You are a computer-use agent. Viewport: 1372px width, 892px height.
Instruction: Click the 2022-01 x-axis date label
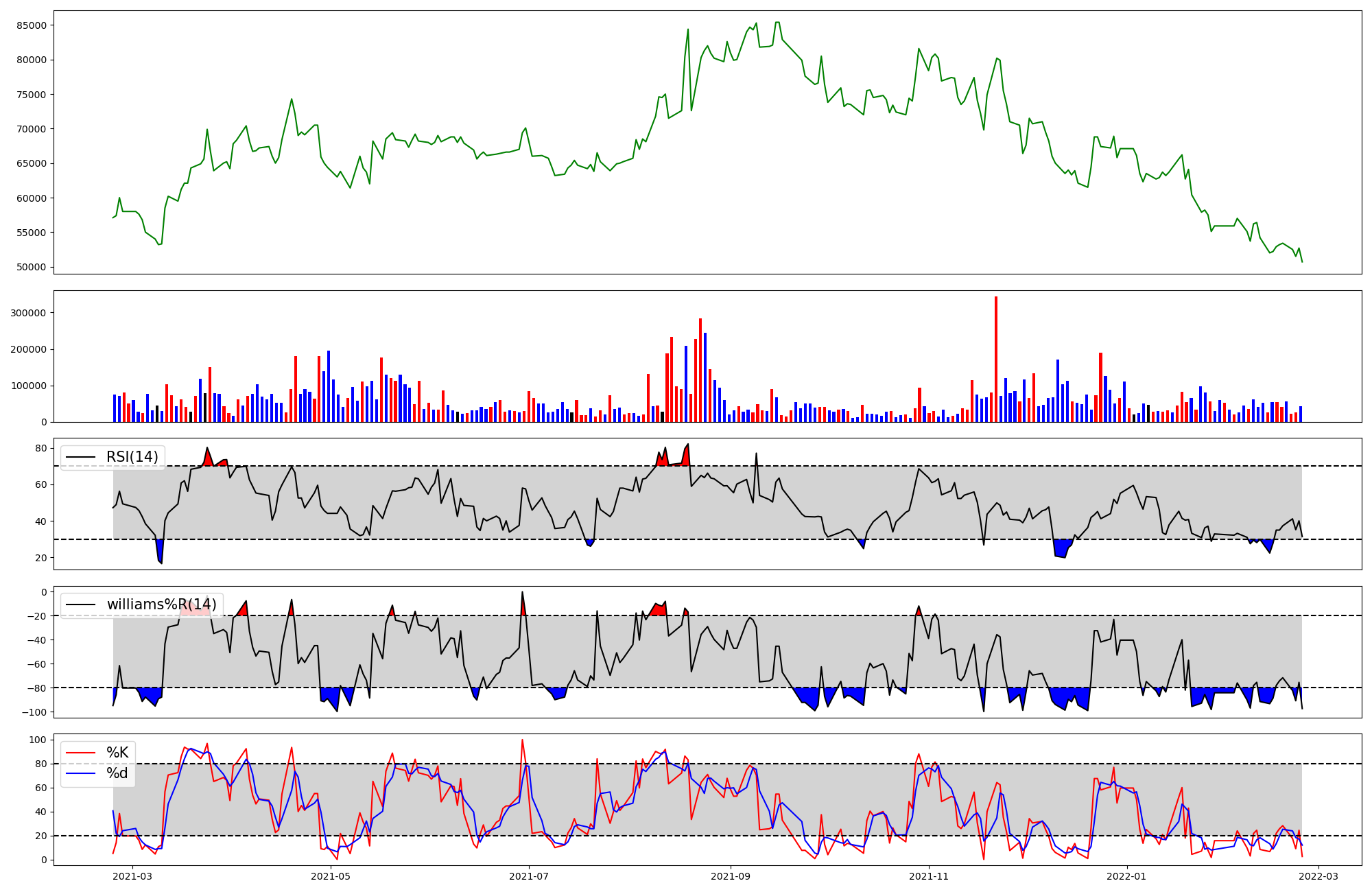[x=1127, y=876]
